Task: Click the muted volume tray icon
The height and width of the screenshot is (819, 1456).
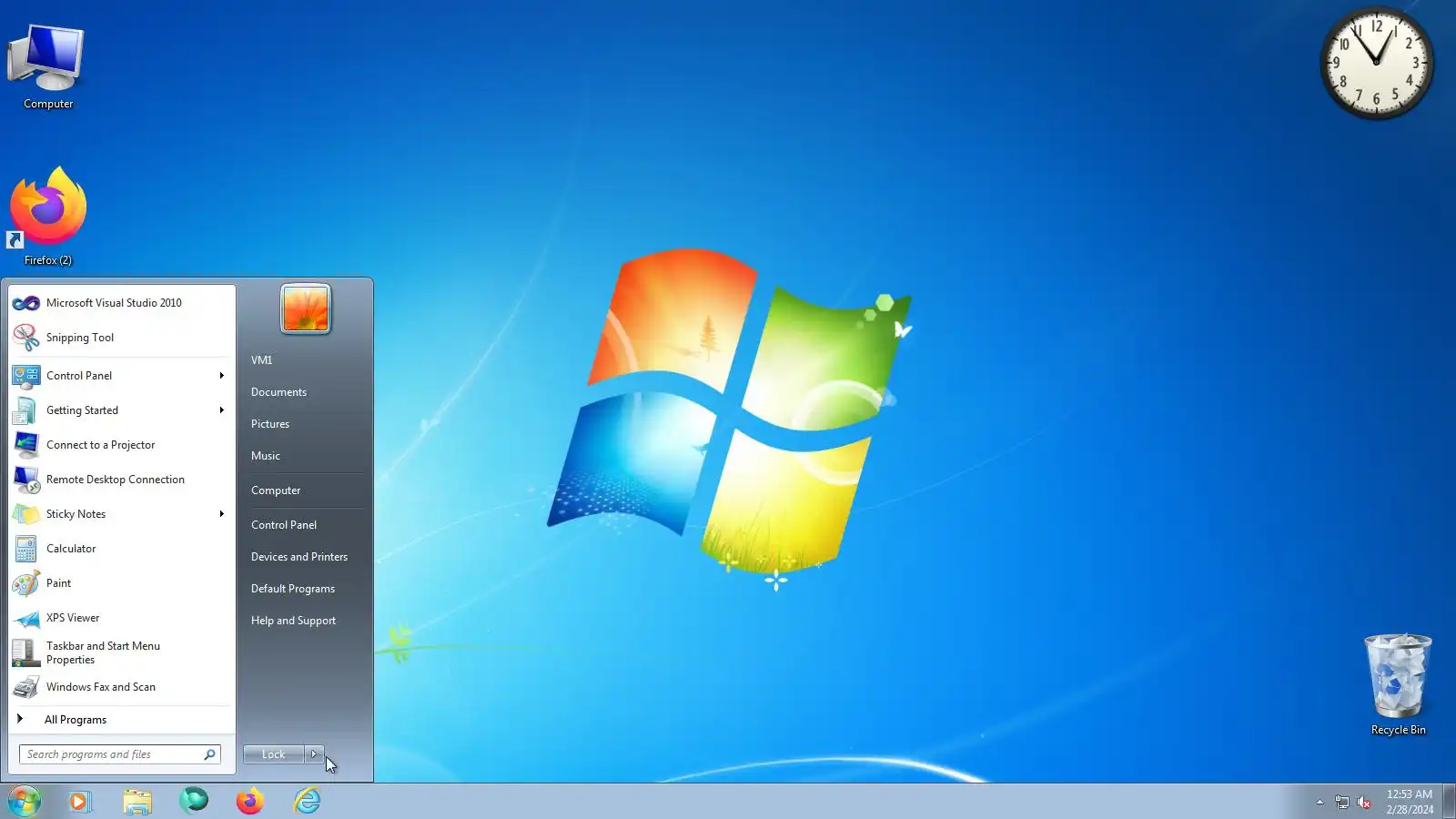Action: [1364, 802]
